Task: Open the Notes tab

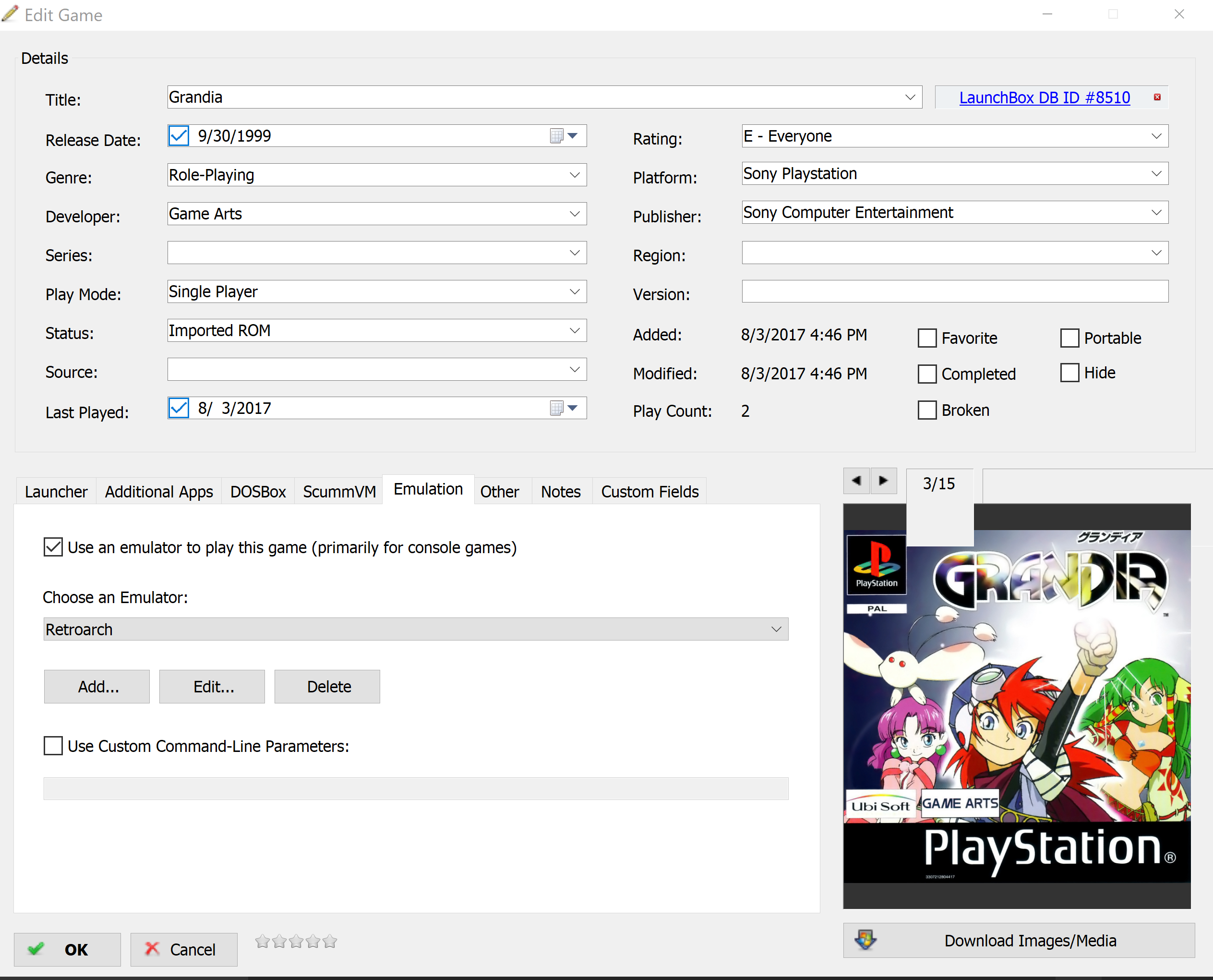Action: coord(561,492)
